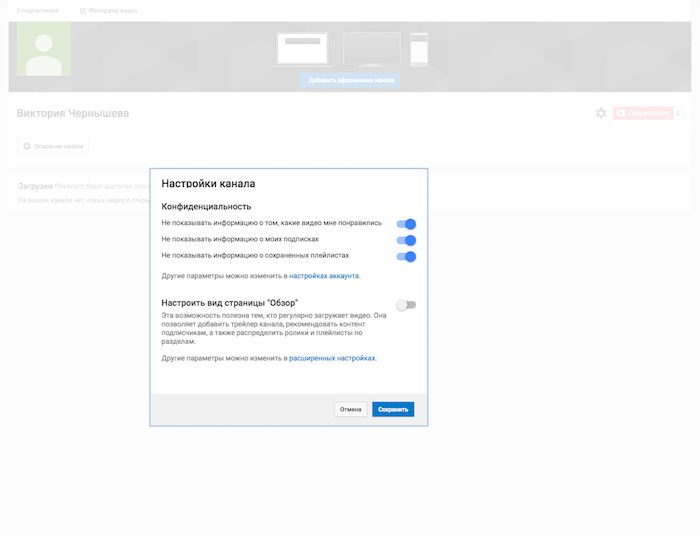Select the mobile phone preview icon
The width and height of the screenshot is (700, 536).
(x=419, y=49)
